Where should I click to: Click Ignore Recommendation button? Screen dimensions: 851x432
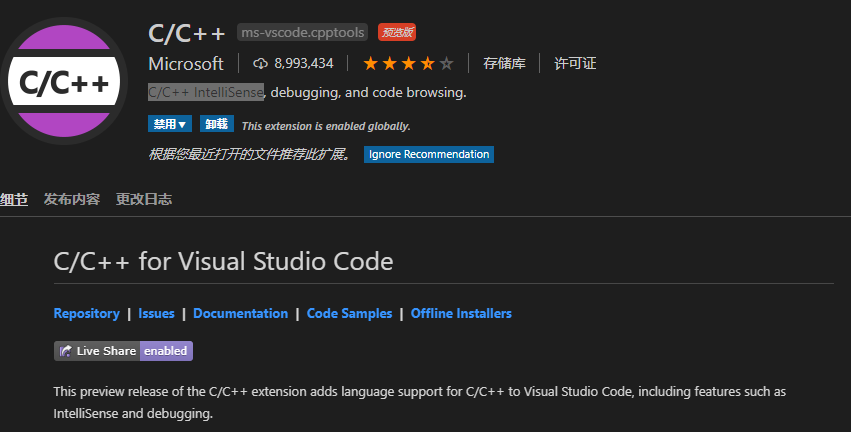429,154
